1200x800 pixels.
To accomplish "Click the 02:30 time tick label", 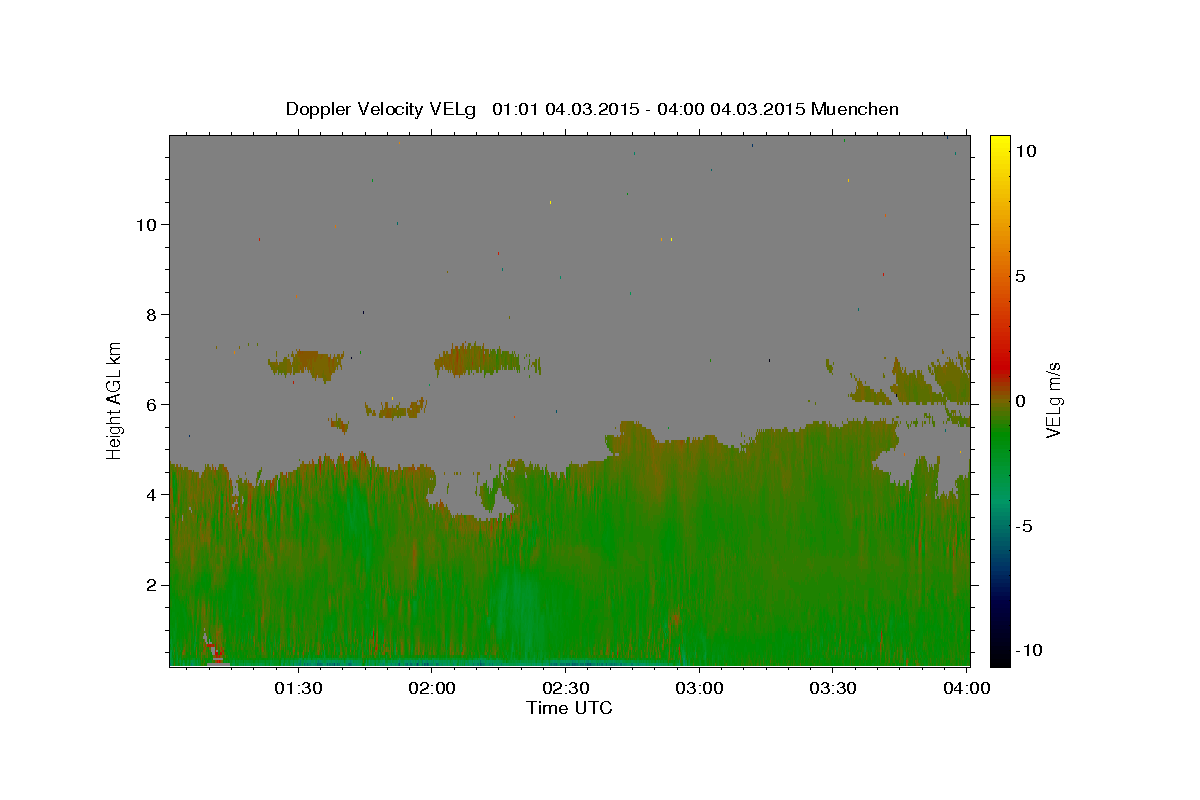I will coord(566,688).
